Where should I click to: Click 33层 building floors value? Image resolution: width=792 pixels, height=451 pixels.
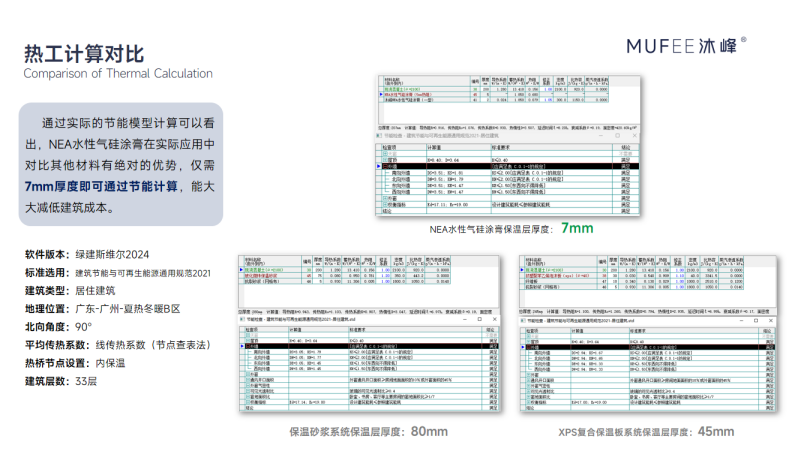tap(86, 382)
